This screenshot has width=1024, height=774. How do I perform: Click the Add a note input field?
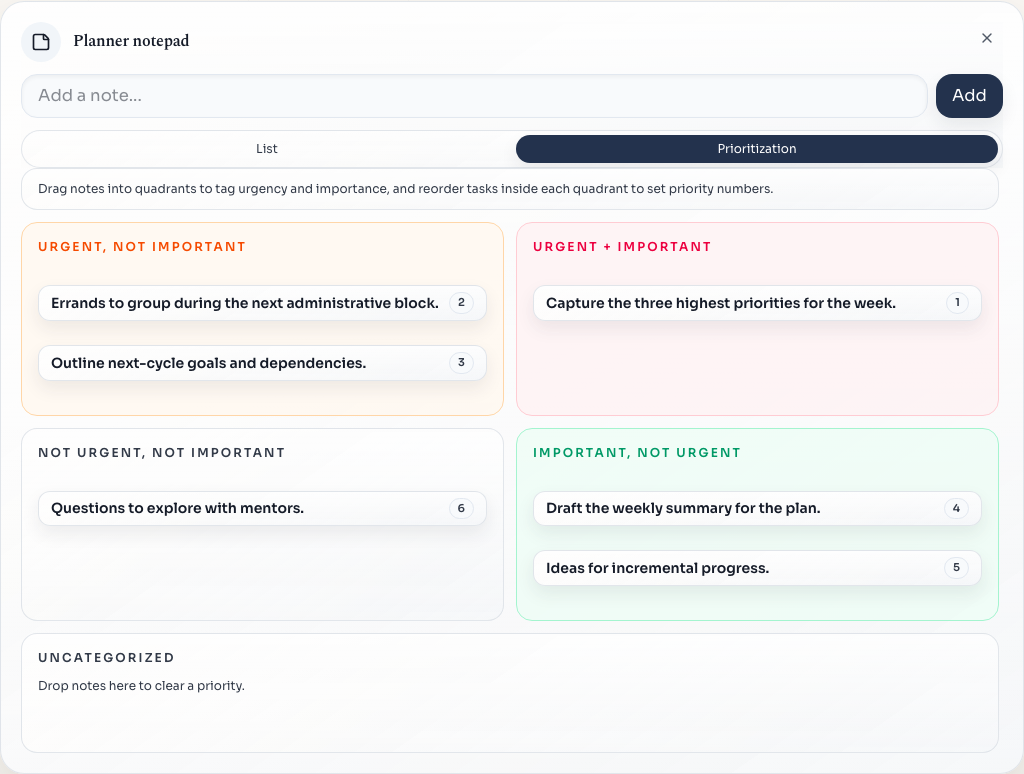click(x=474, y=96)
